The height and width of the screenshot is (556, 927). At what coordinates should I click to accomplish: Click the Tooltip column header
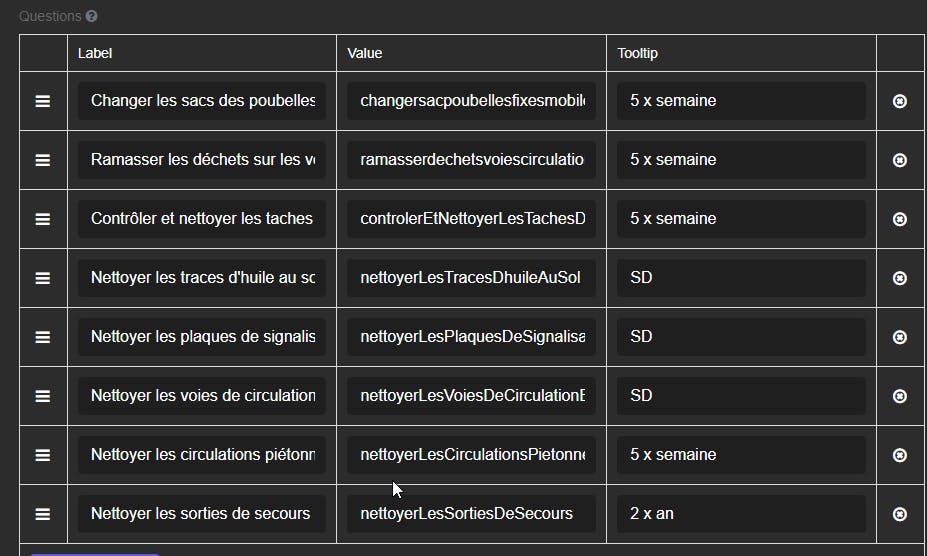(x=637, y=53)
